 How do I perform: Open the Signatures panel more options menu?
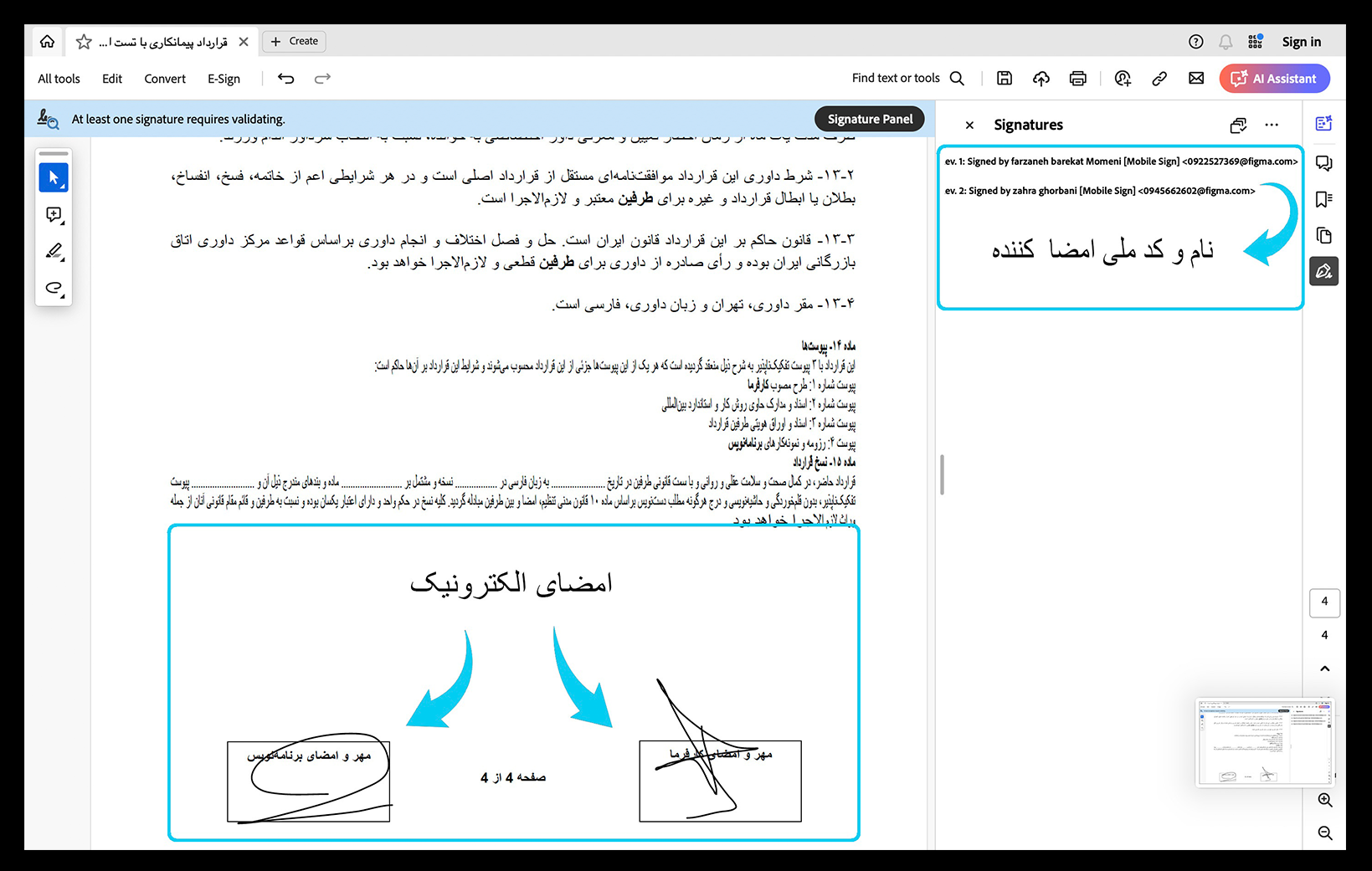click(x=1272, y=125)
